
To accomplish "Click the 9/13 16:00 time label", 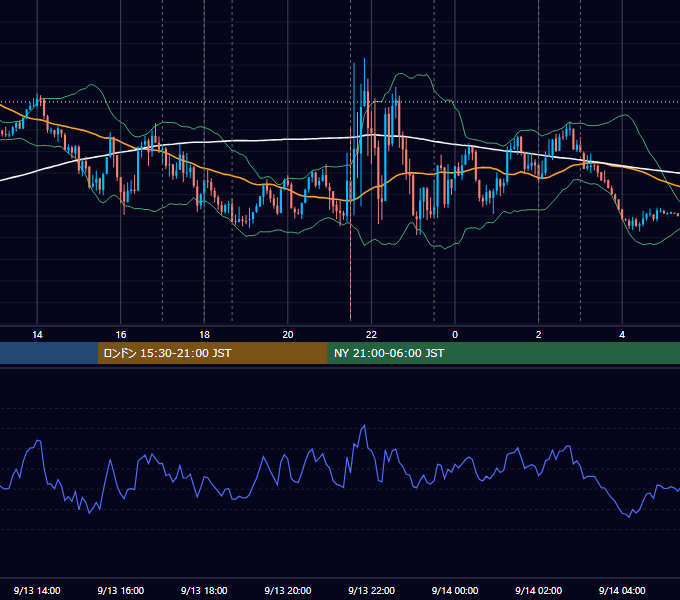I will [x=121, y=590].
